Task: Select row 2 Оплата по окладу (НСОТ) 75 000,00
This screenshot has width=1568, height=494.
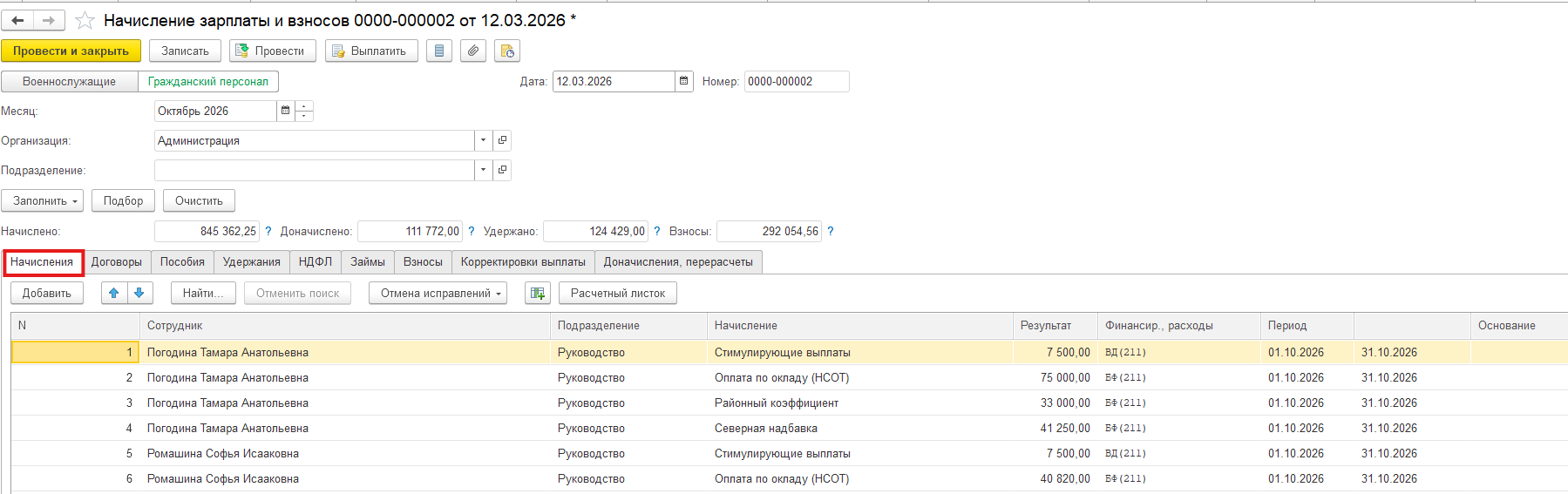Action: click(x=789, y=378)
